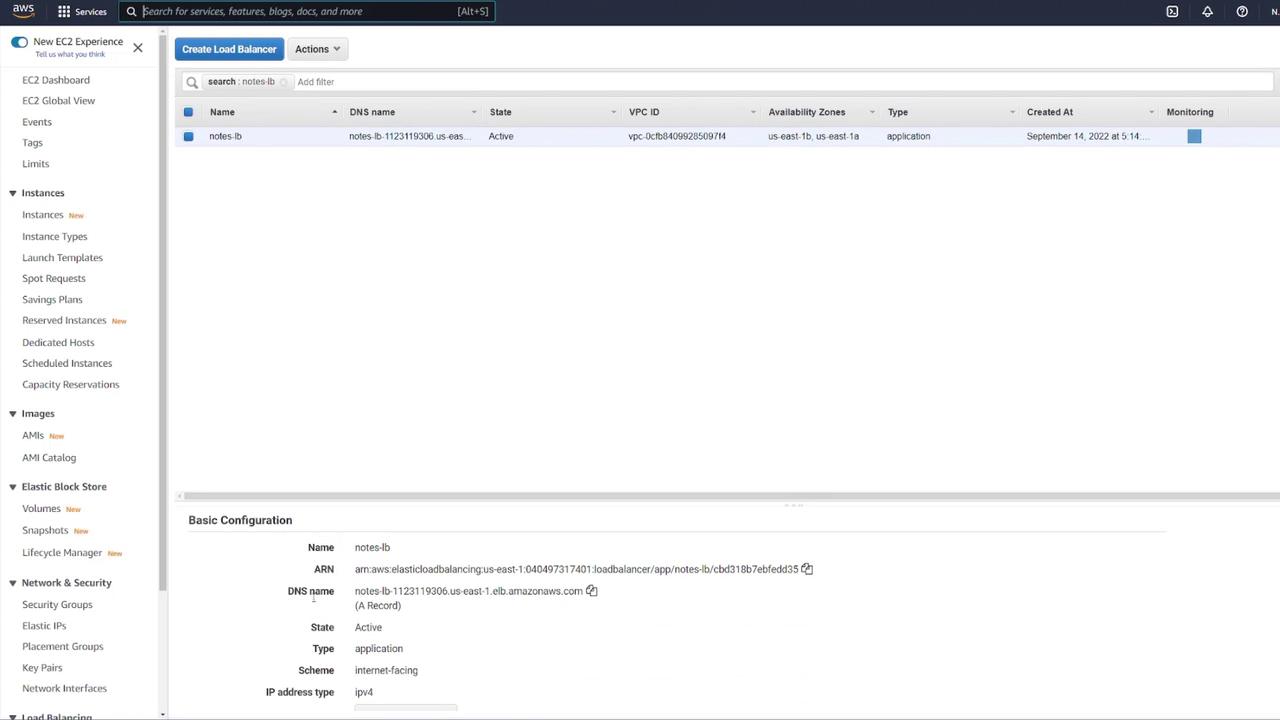Open the Limits page

pyautogui.click(x=35, y=164)
